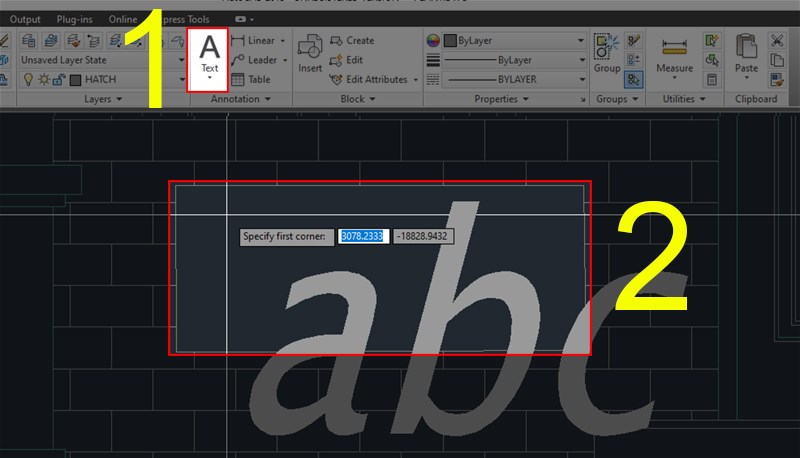Click the Cut scissors icon
The width and height of the screenshot is (800, 458).
pos(777,40)
